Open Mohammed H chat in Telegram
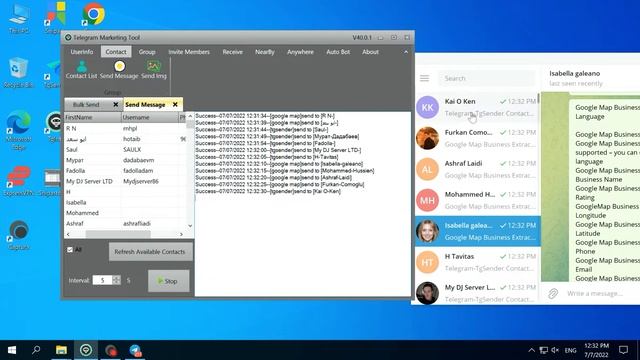The height and width of the screenshot is (360, 640). [x=477, y=200]
